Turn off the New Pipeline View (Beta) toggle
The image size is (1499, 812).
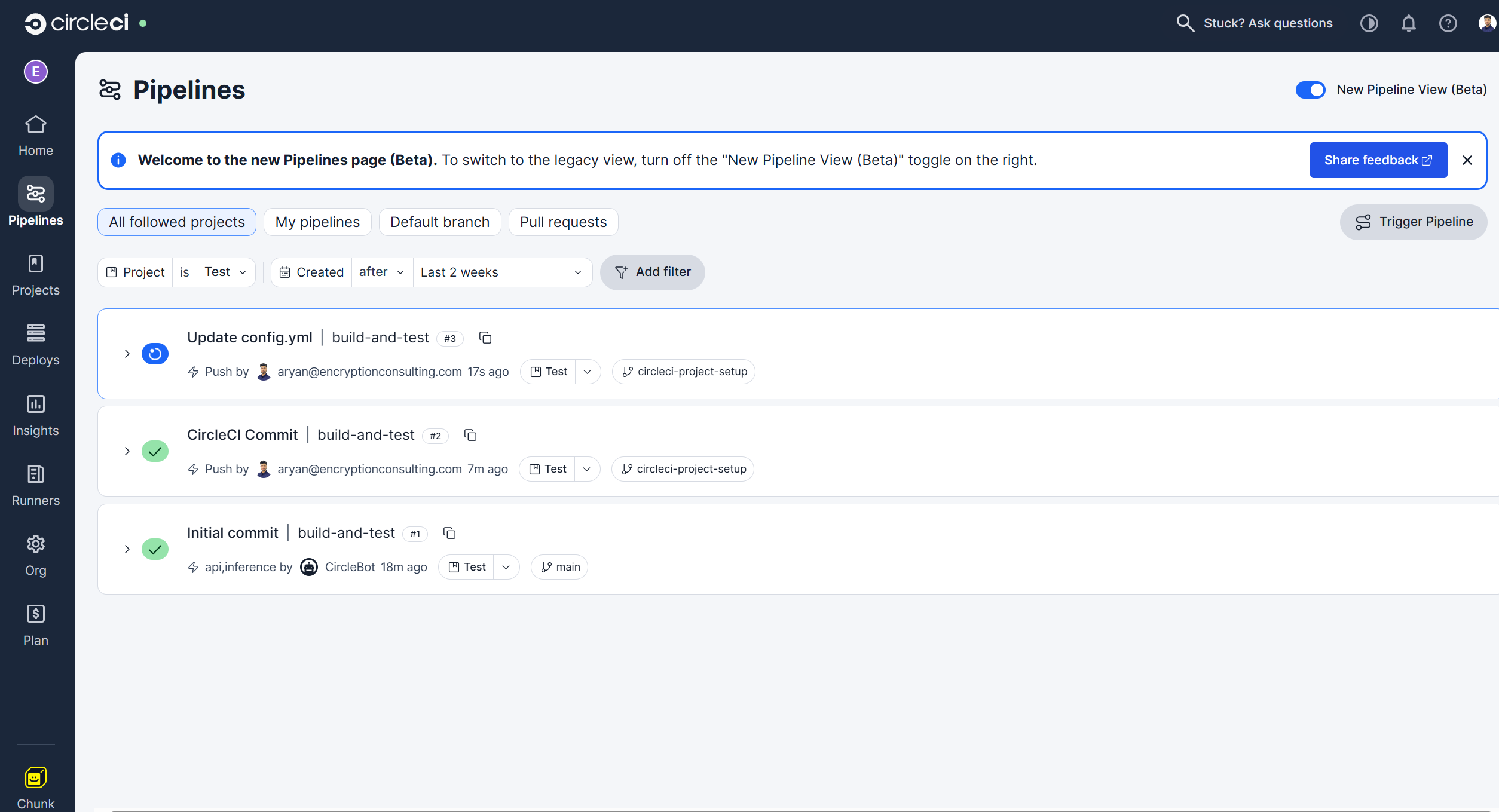click(1310, 90)
